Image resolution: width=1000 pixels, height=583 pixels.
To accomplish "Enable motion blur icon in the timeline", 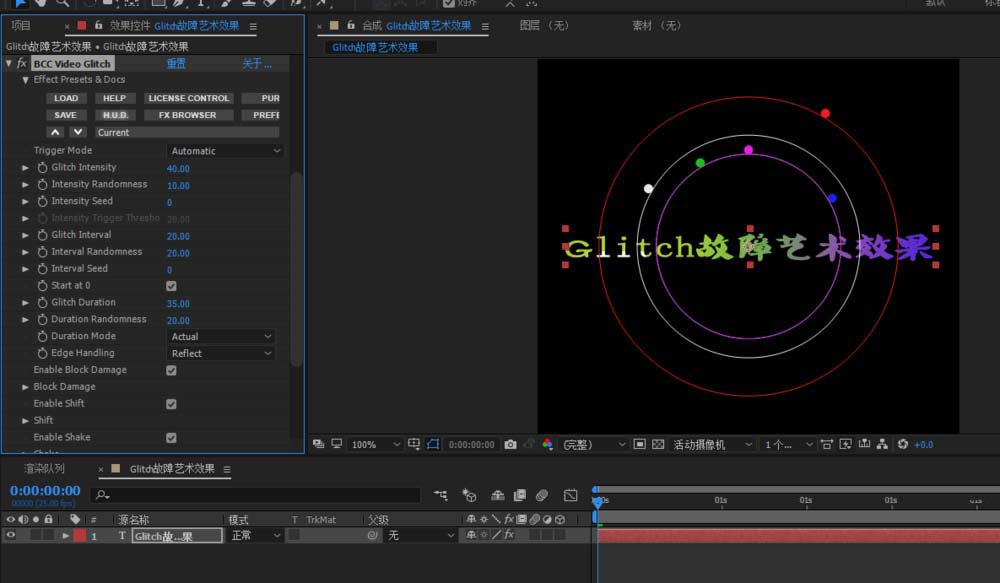I will 541,495.
